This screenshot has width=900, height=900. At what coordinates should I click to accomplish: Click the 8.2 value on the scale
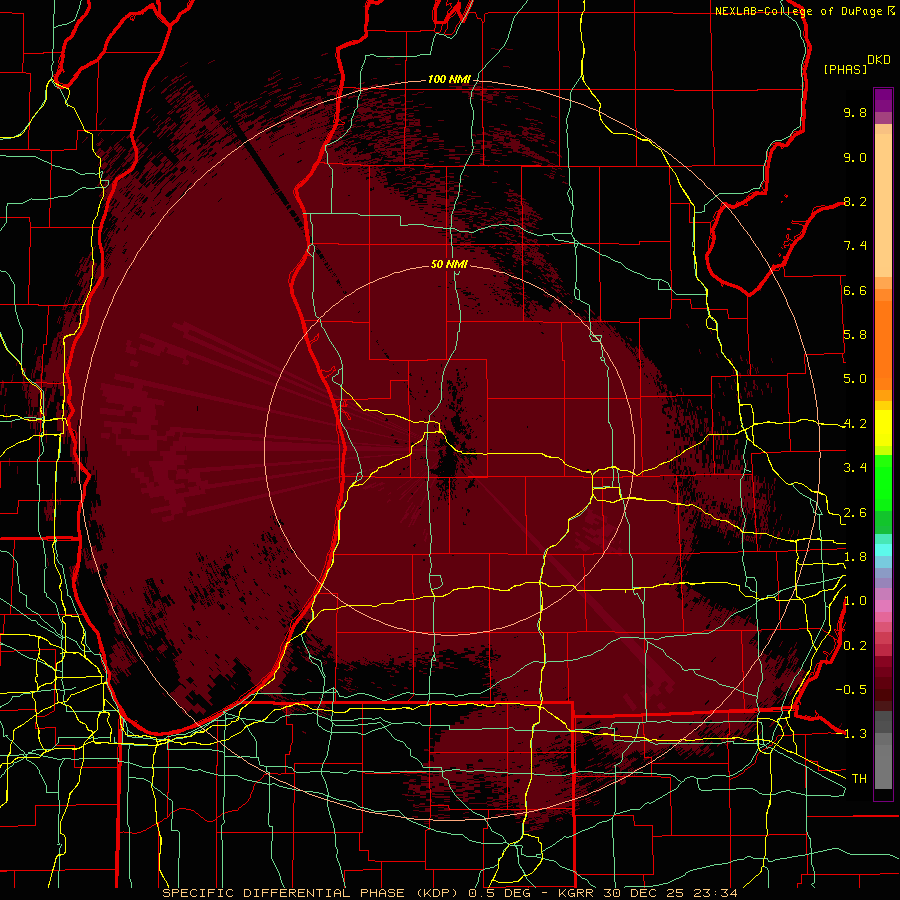855,201
